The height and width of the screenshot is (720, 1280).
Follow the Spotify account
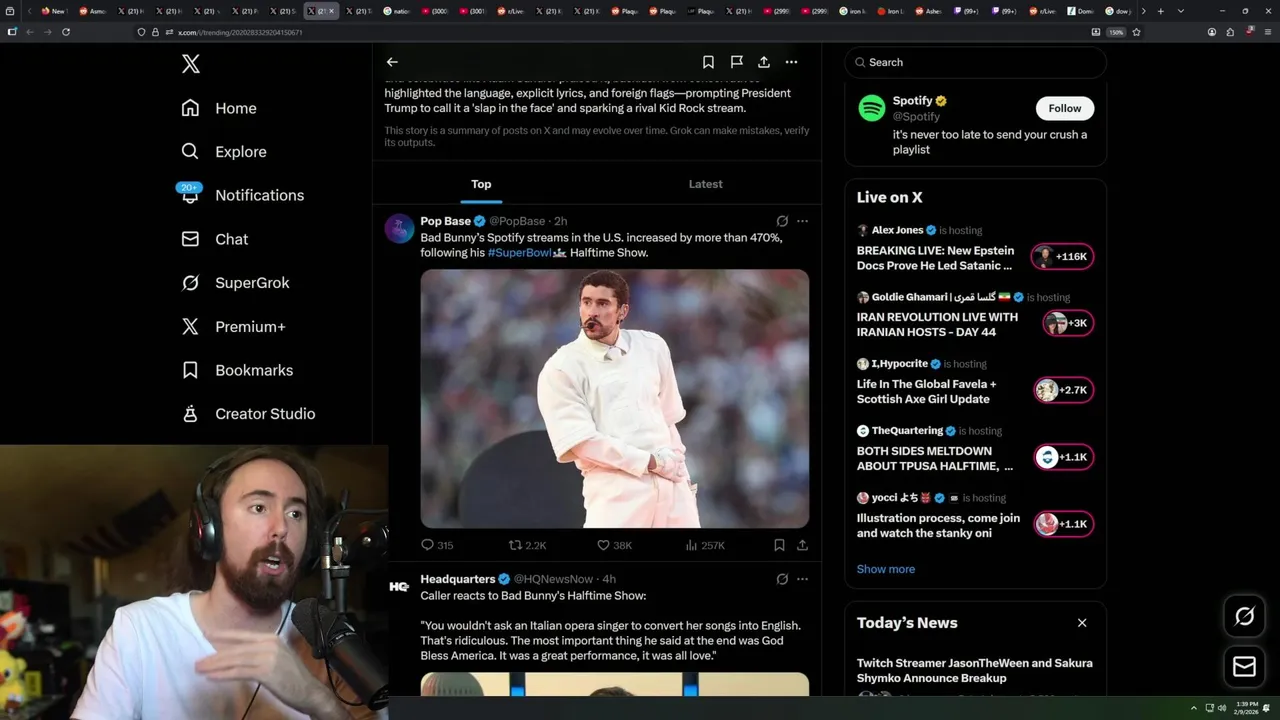pos(1065,108)
